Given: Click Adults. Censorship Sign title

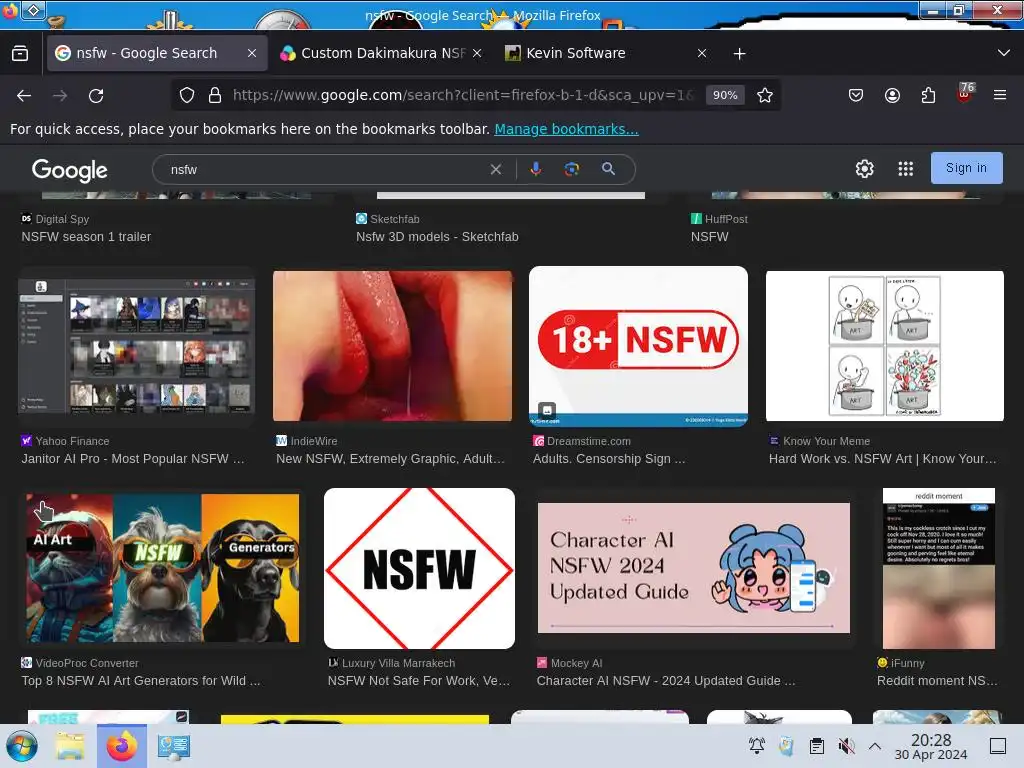Looking at the screenshot, I should (609, 458).
